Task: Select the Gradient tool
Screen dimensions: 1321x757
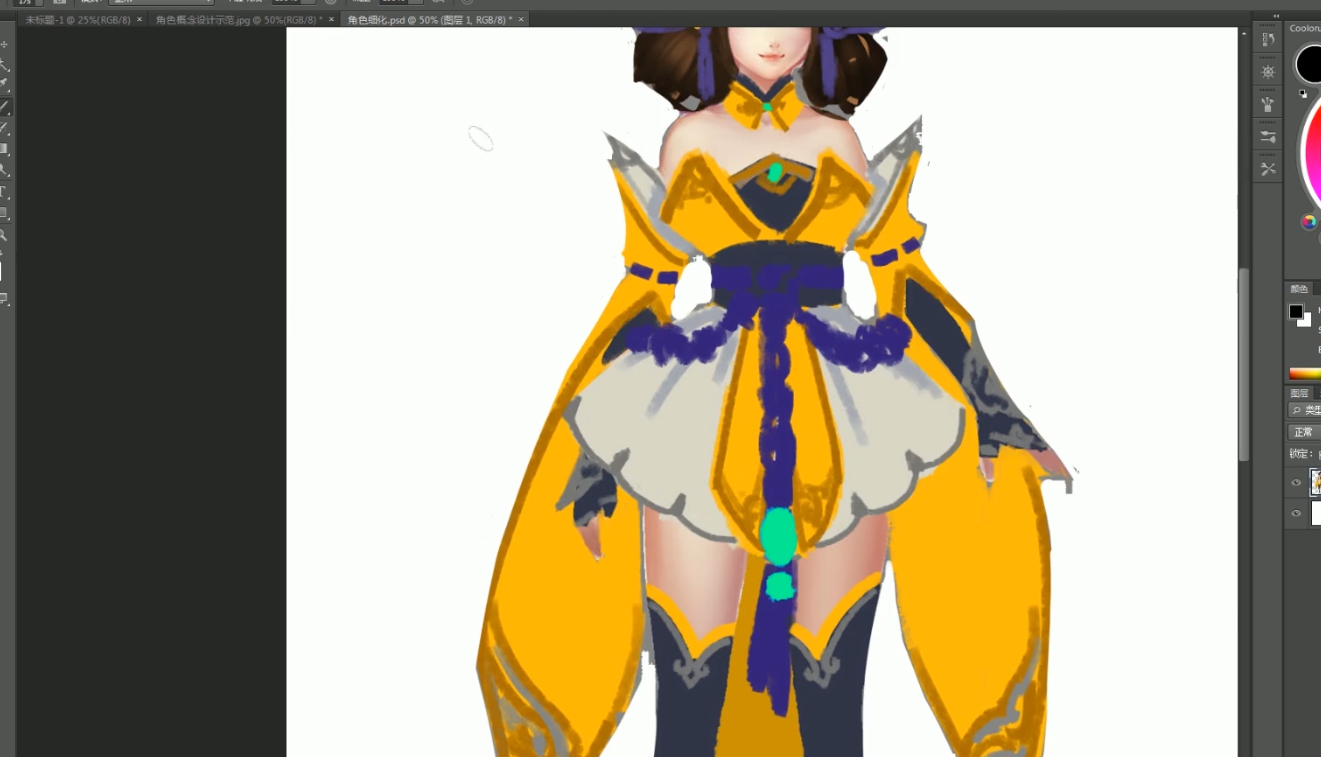Action: [4, 149]
